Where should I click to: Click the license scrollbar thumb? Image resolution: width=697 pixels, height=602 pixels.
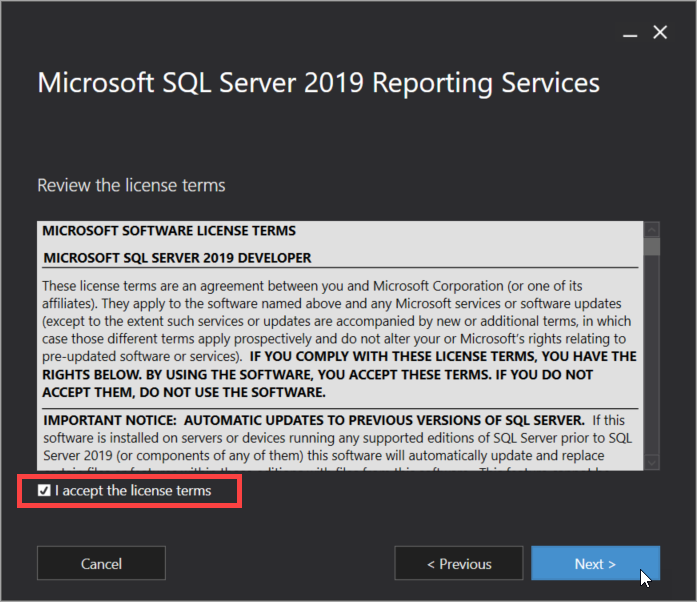click(x=652, y=247)
